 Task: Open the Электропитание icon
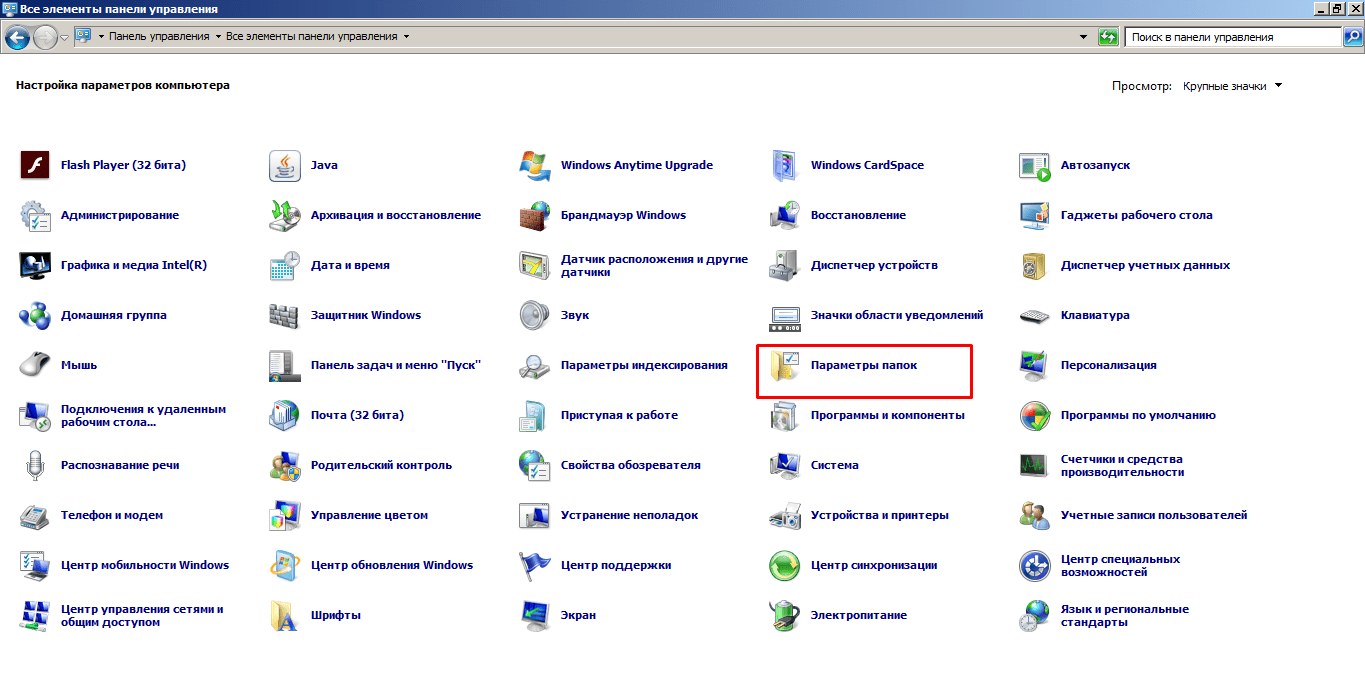click(x=785, y=615)
